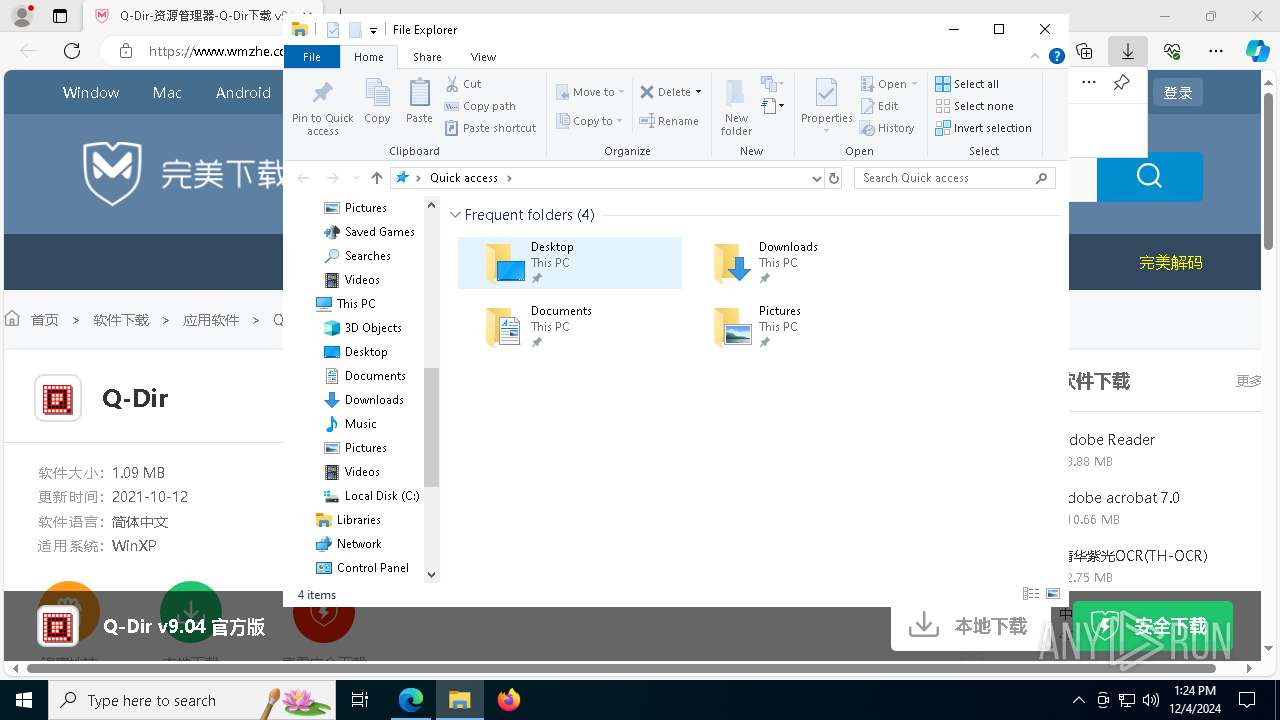Switch to large icons view in status bar
Image resolution: width=1280 pixels, height=720 pixels.
[1053, 594]
